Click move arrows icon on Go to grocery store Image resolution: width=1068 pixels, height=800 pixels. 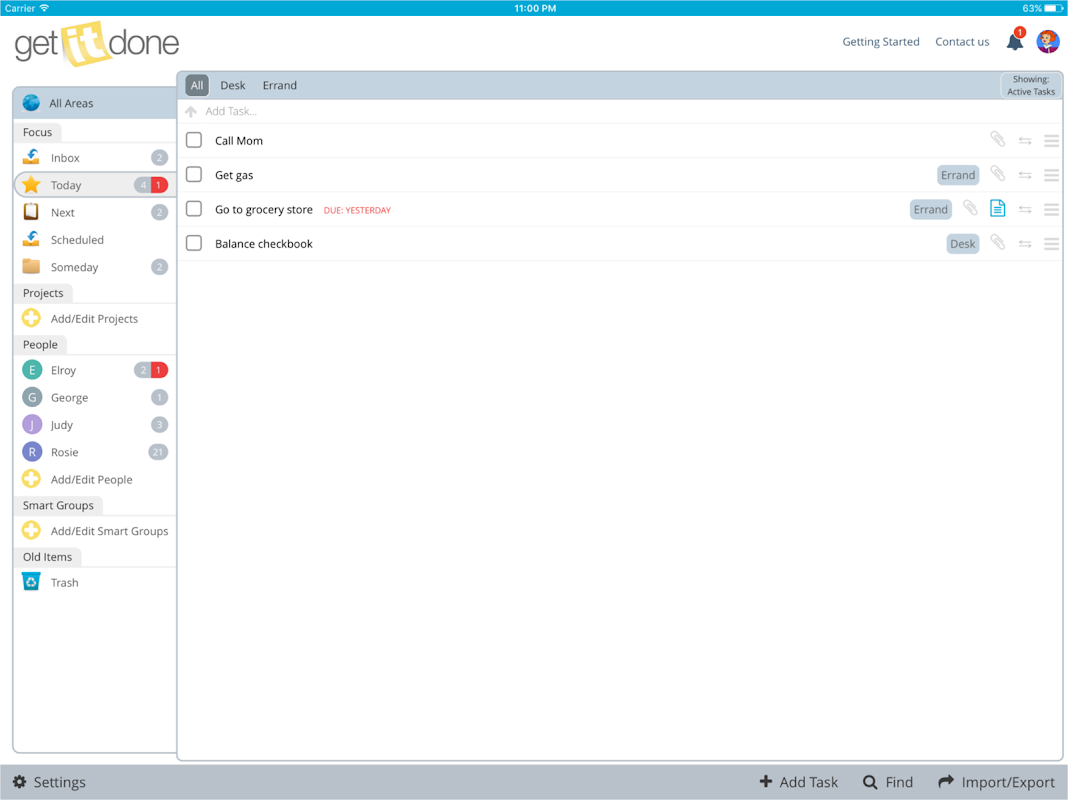pyautogui.click(x=1025, y=210)
